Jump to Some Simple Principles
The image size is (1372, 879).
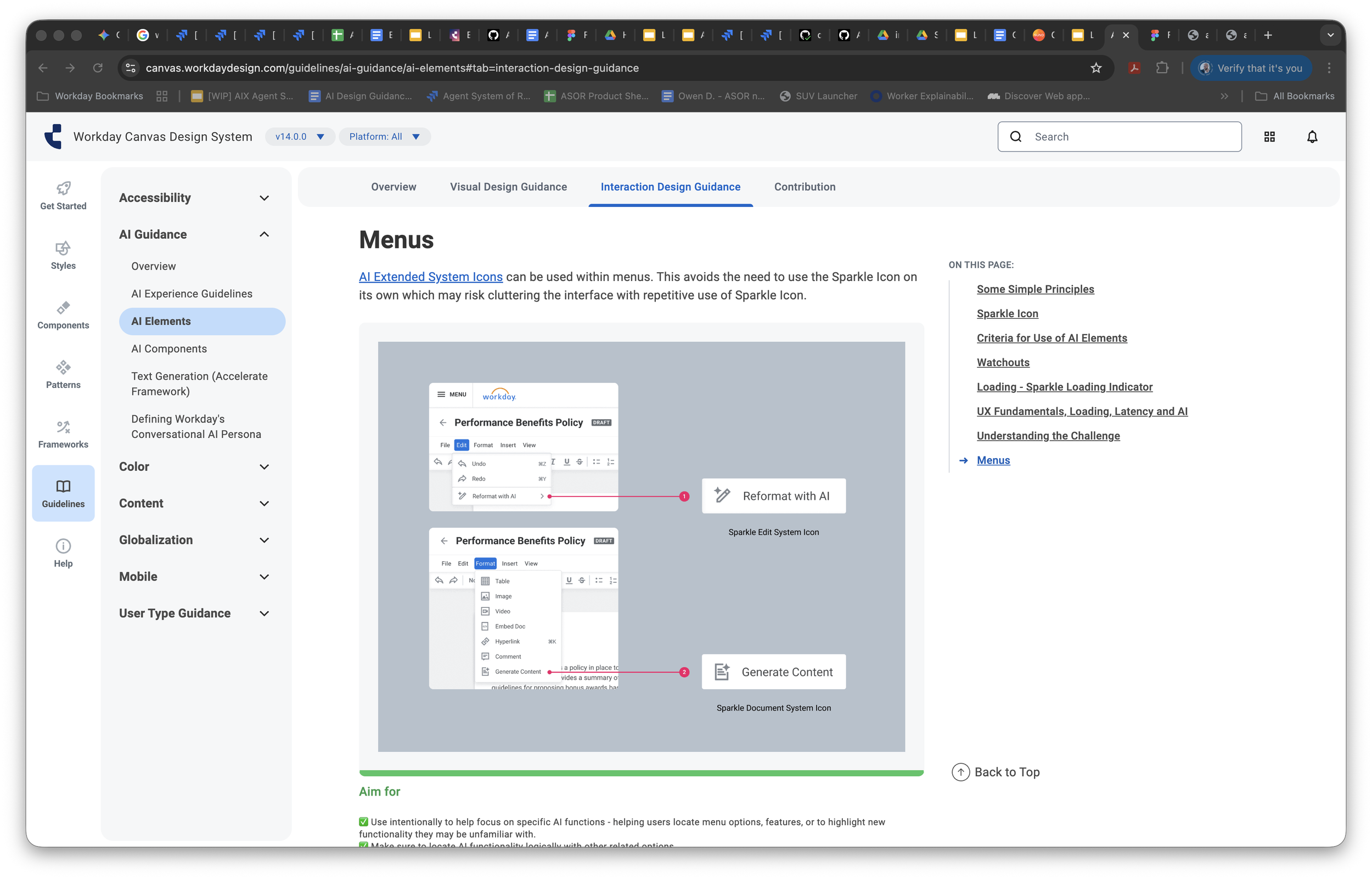(1035, 289)
